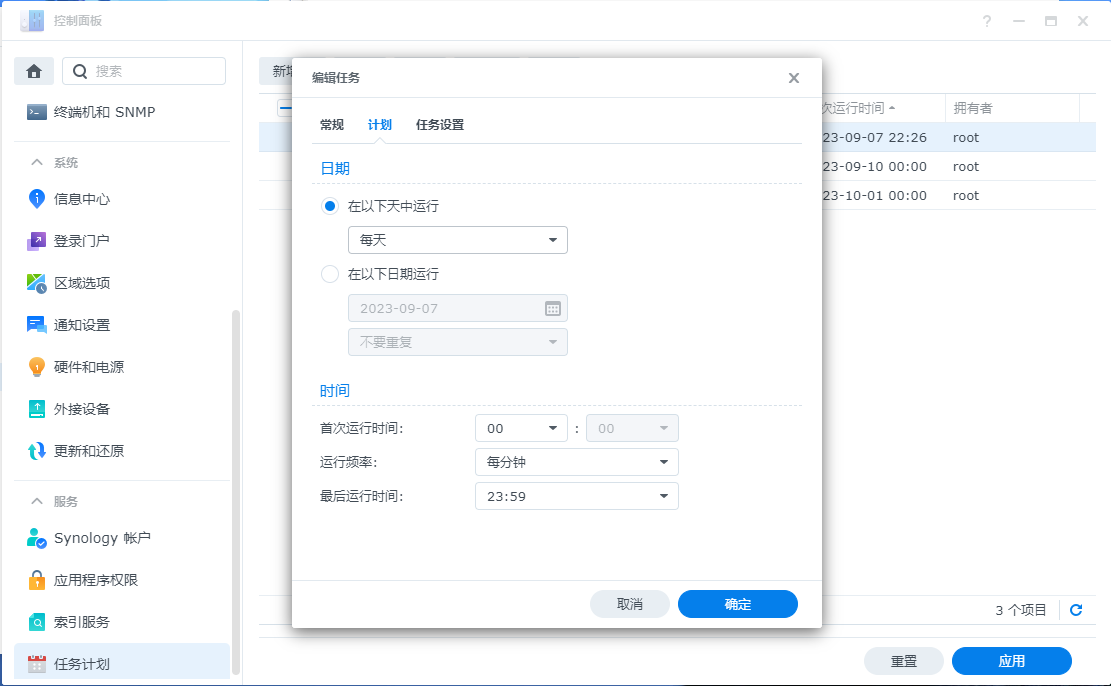
Task: Open the 最后运行时间 23:59 dropdown
Action: point(576,496)
